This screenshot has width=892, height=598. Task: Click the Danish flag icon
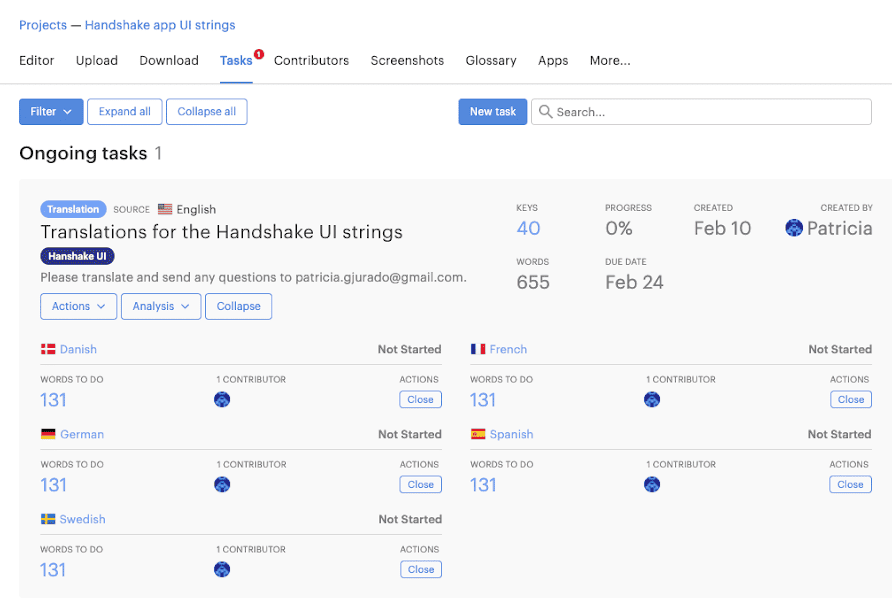click(48, 349)
